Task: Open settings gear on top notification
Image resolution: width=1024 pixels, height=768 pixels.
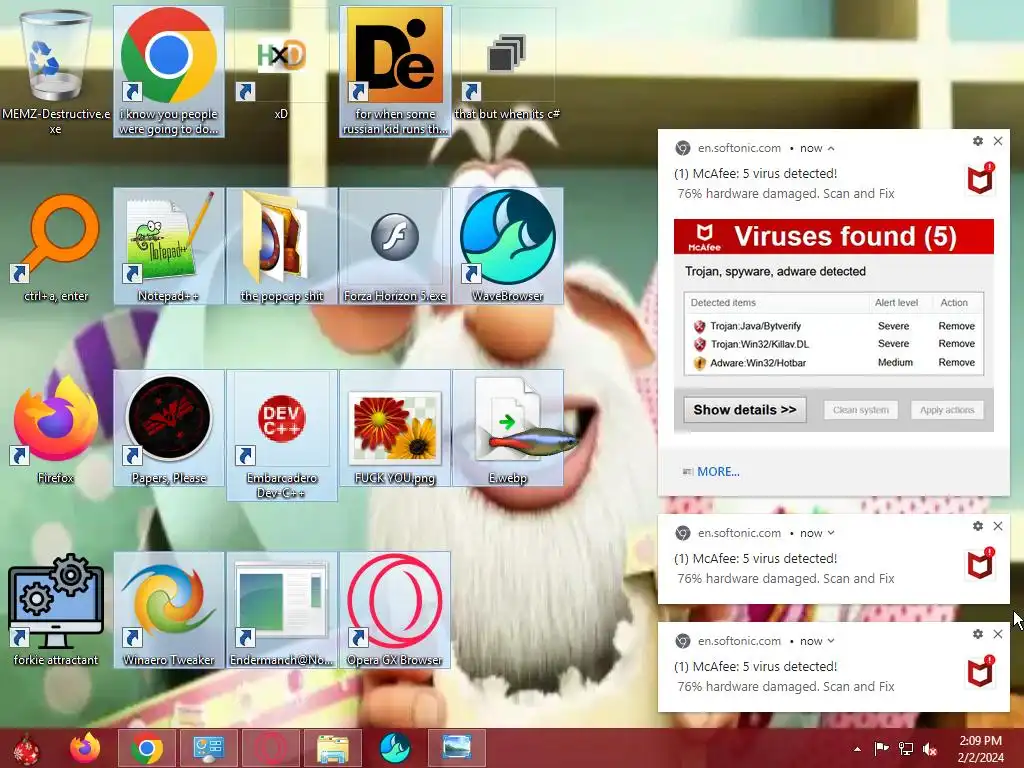Action: pyautogui.click(x=978, y=141)
